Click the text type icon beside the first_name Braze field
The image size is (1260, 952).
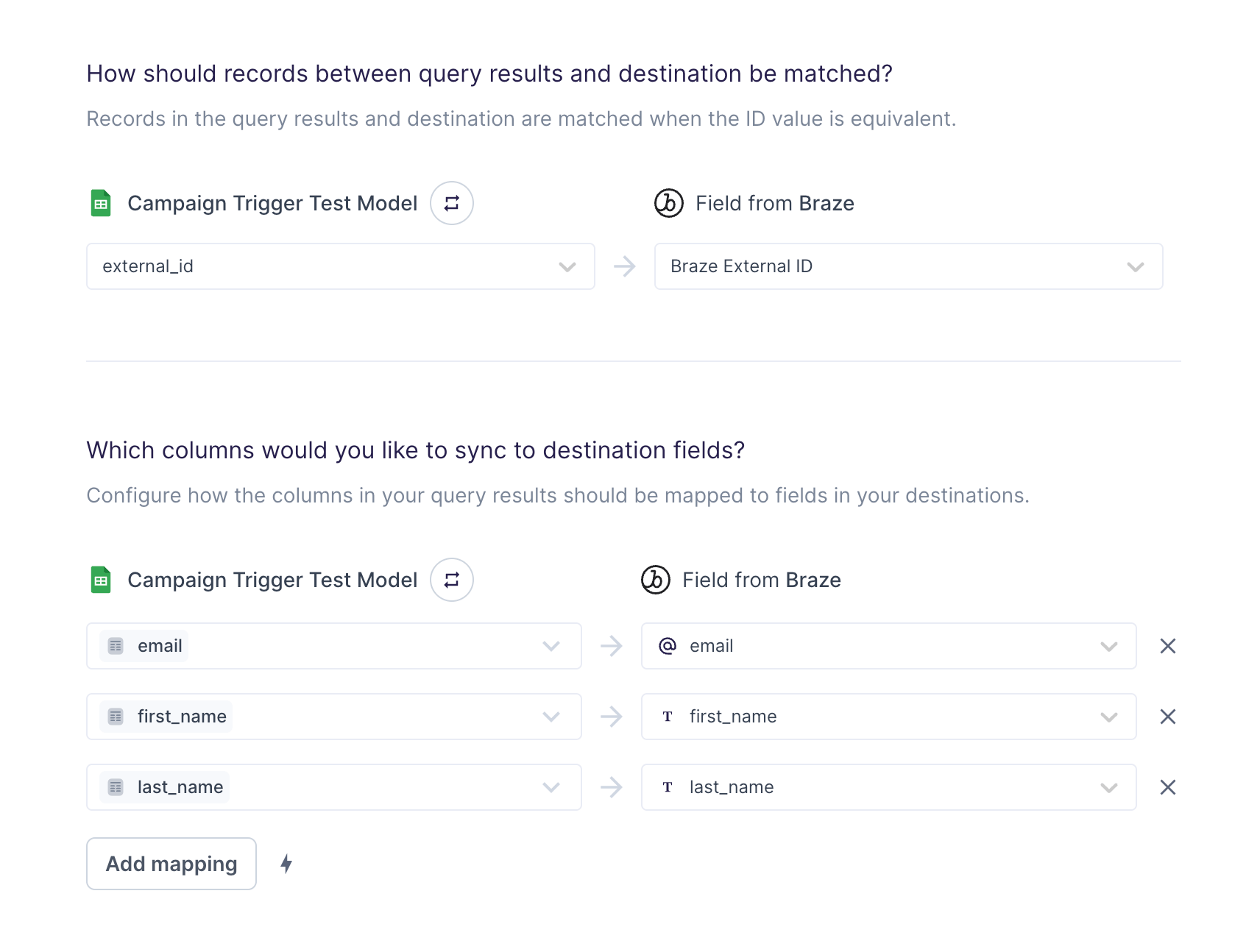click(668, 717)
